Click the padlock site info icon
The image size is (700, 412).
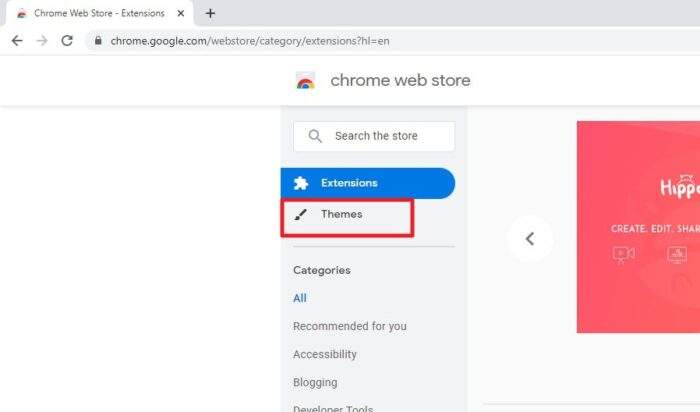pos(98,41)
